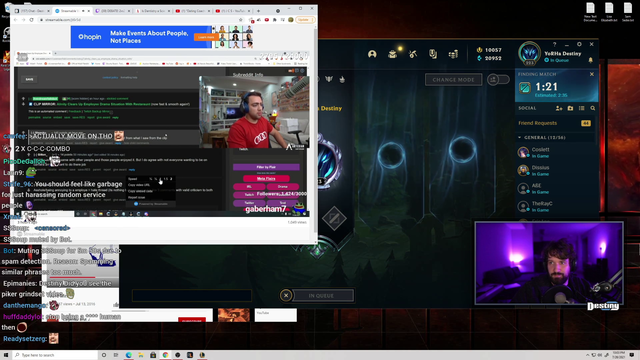This screenshot has height=360, width=640.
Task: Open the Collection icon in League client
Action: [x=392, y=54]
